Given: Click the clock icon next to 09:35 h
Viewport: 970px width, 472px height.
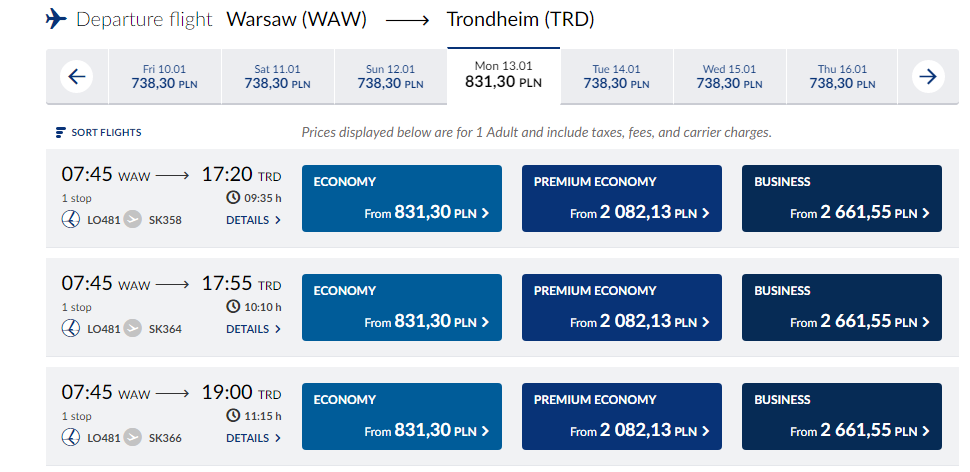Looking at the screenshot, I should [233, 198].
